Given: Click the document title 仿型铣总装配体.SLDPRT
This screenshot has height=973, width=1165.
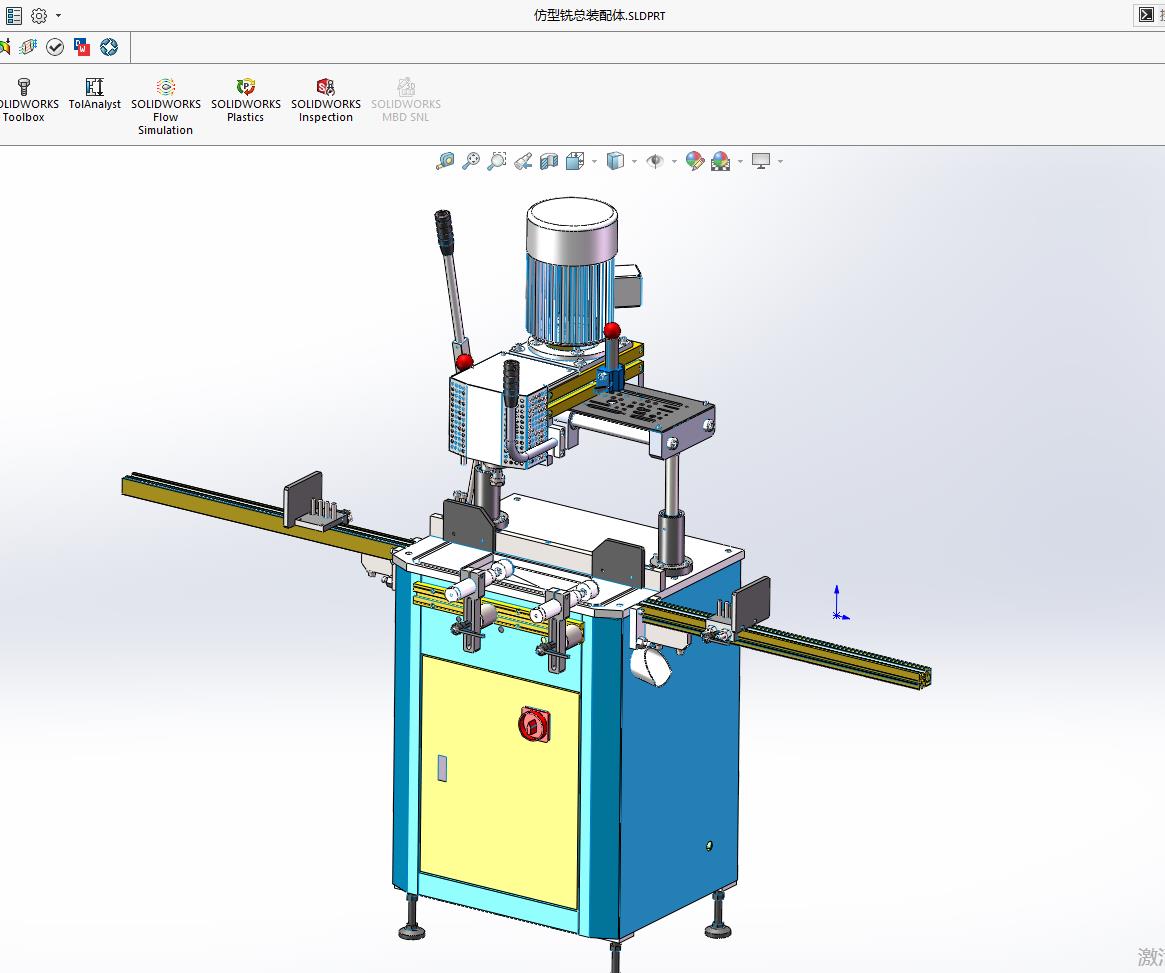Looking at the screenshot, I should coord(600,16).
